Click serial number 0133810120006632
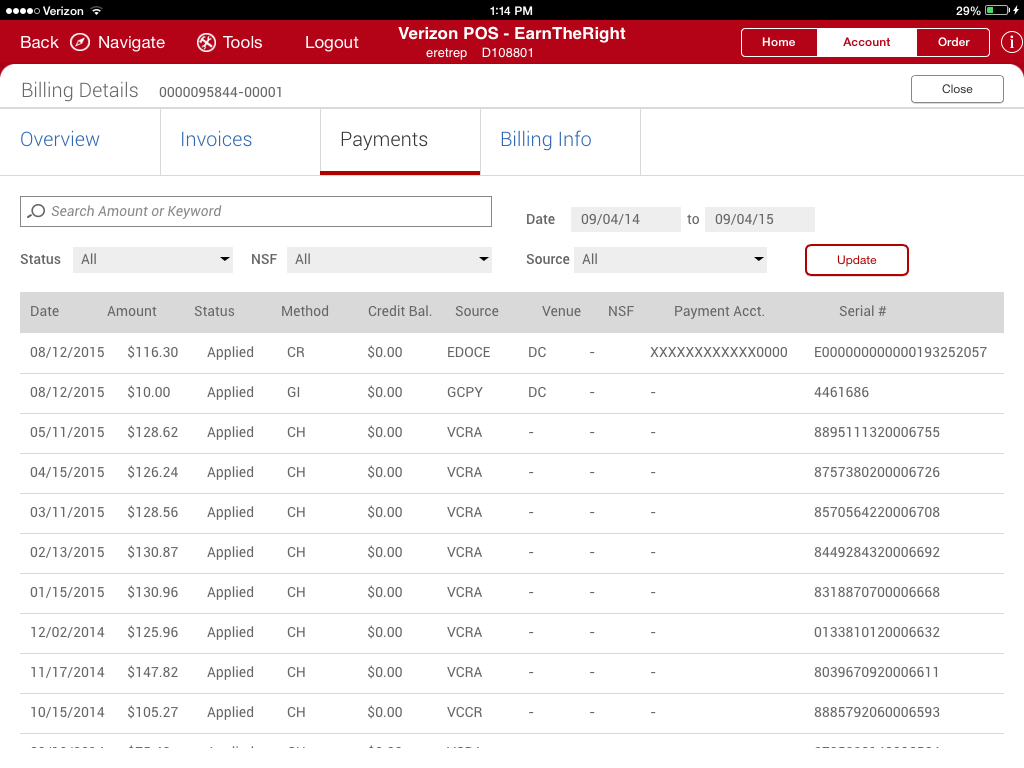Viewport: 1024px width, 768px height. [877, 632]
